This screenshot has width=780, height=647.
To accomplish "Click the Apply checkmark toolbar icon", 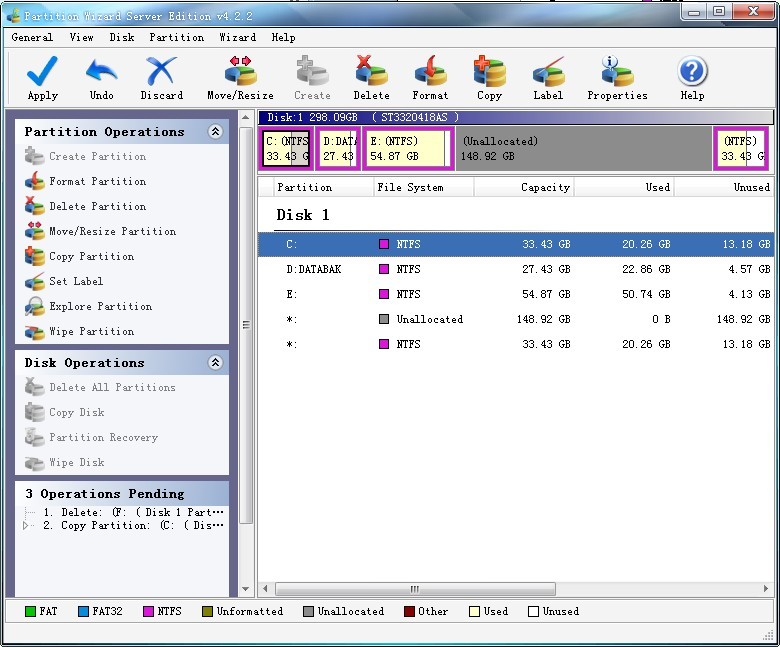I will coord(42,71).
